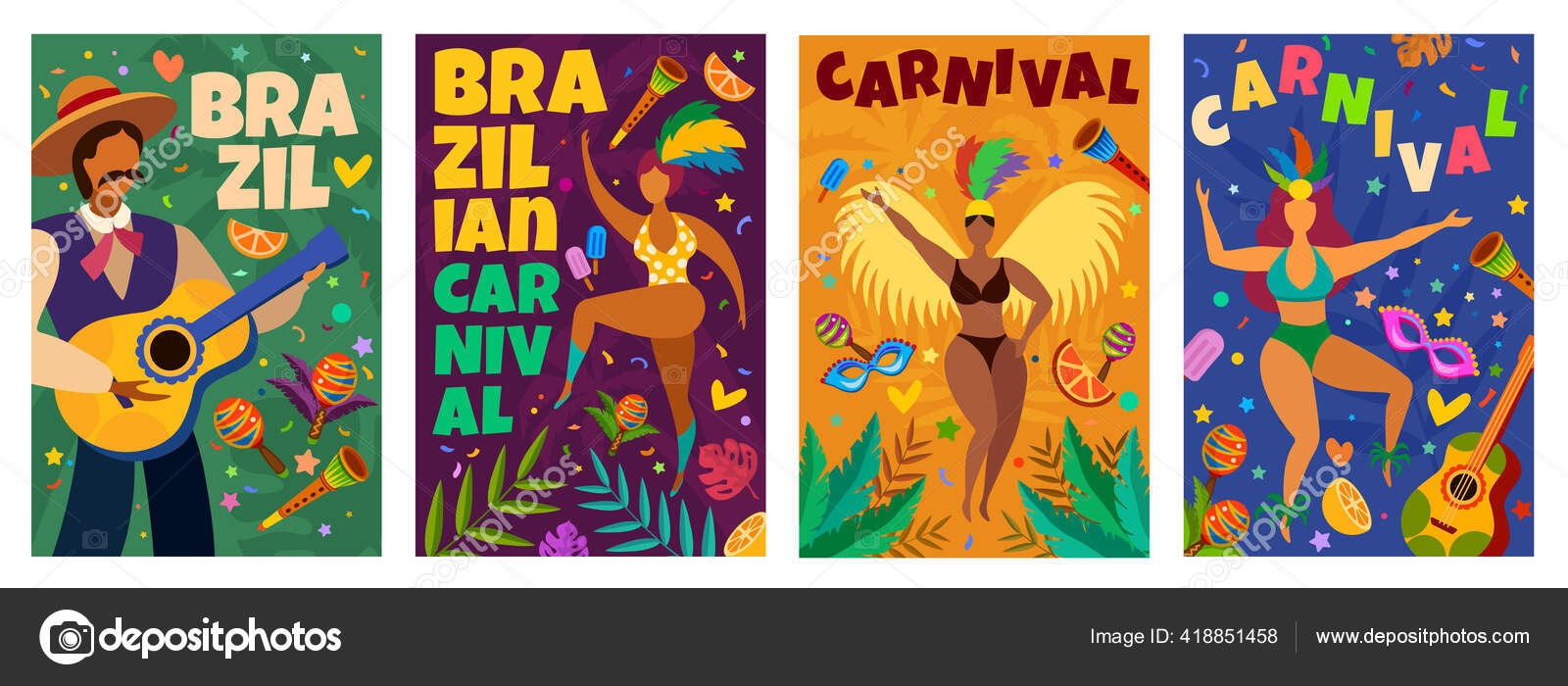Click the feather headdress of purple poster dancer

[698, 137]
